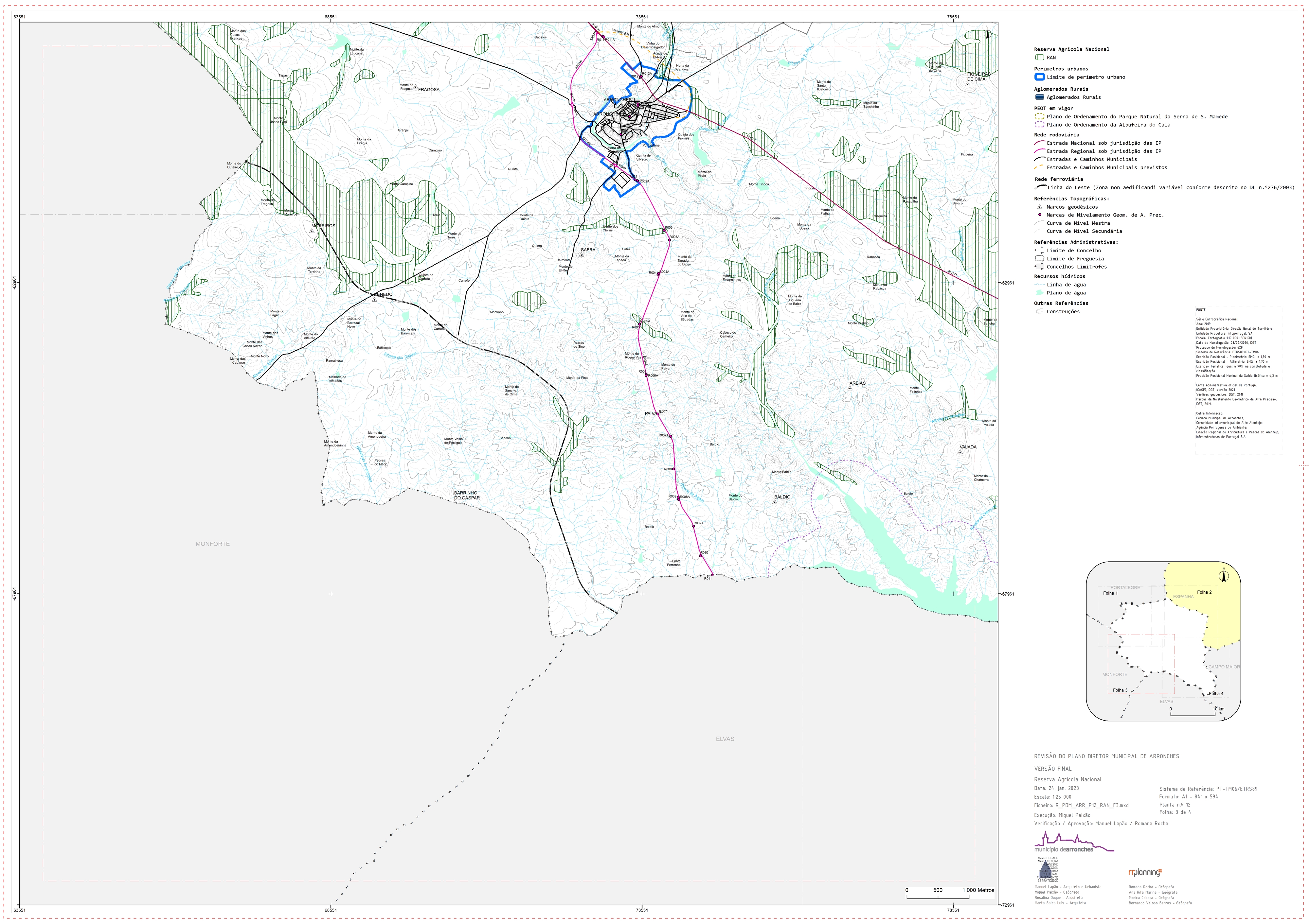Click the PAIVA place label on map
This screenshot has width=1309, height=924.
[x=651, y=413]
